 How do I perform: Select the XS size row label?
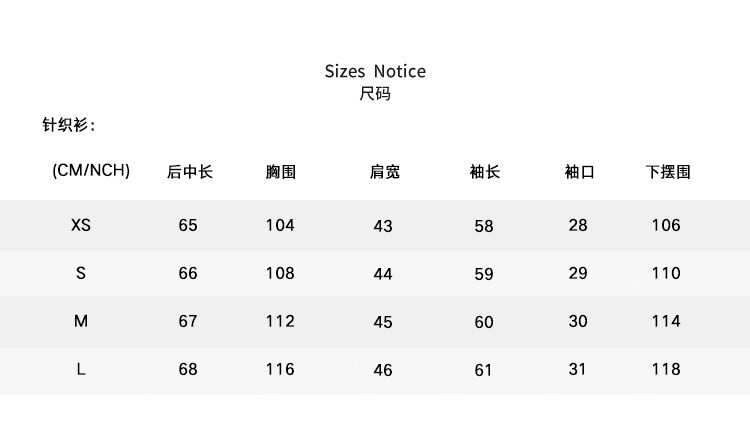click(x=81, y=225)
